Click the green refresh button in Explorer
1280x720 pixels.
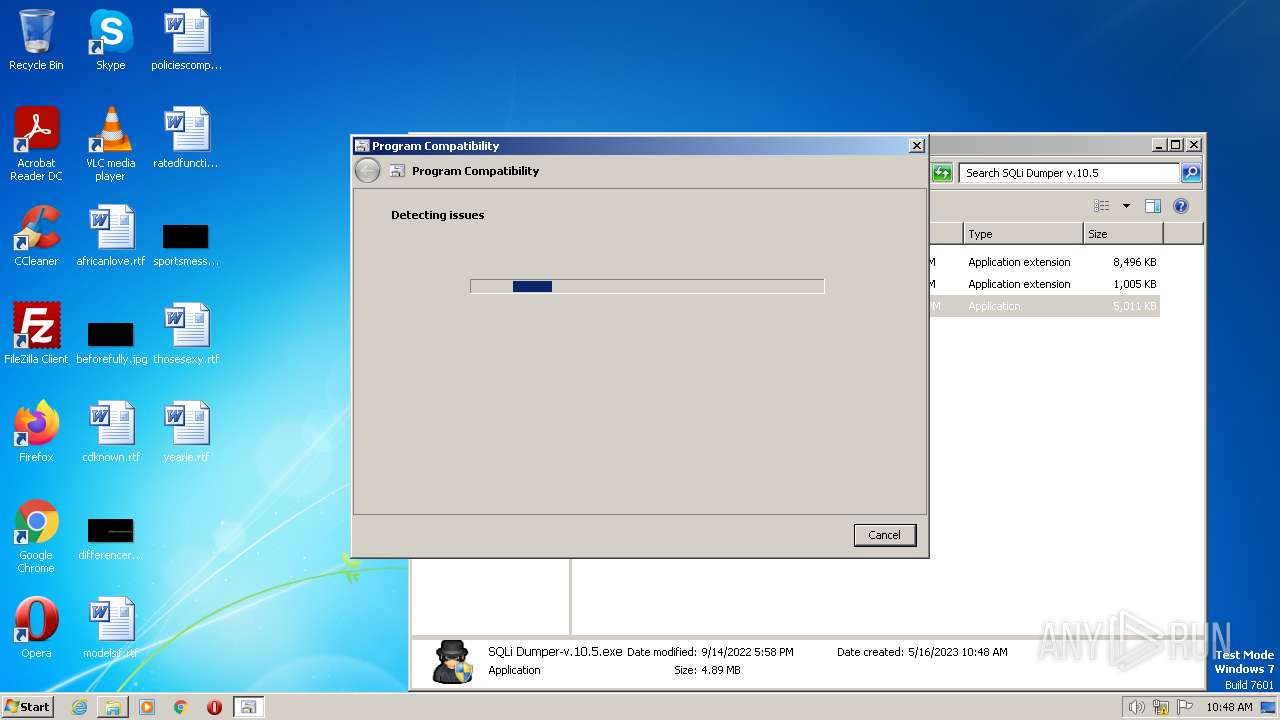click(942, 173)
